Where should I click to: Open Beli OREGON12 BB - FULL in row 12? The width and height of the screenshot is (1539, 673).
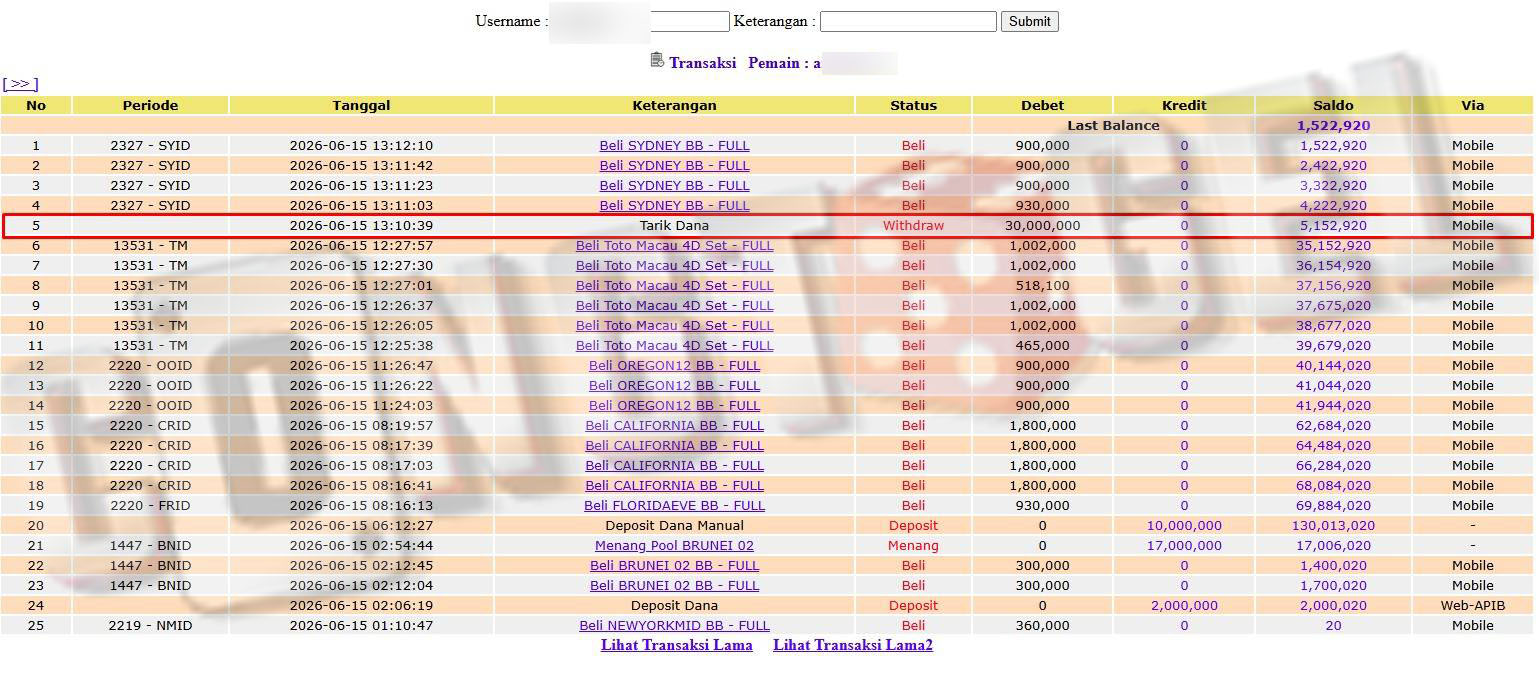tap(674, 365)
